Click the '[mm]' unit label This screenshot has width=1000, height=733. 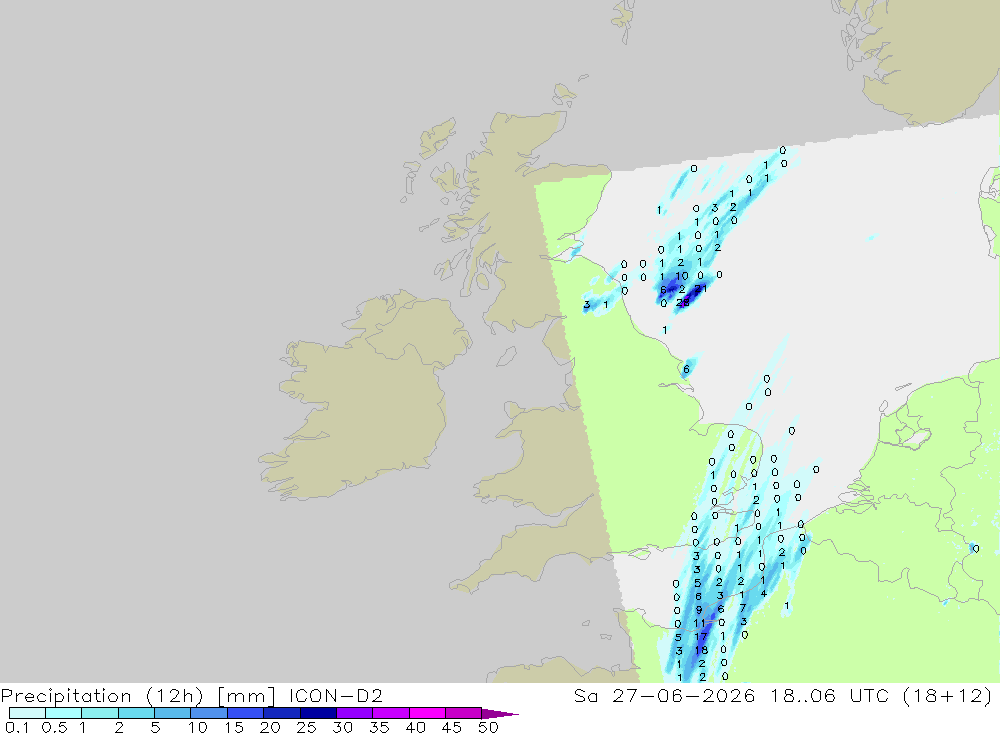coord(246,695)
